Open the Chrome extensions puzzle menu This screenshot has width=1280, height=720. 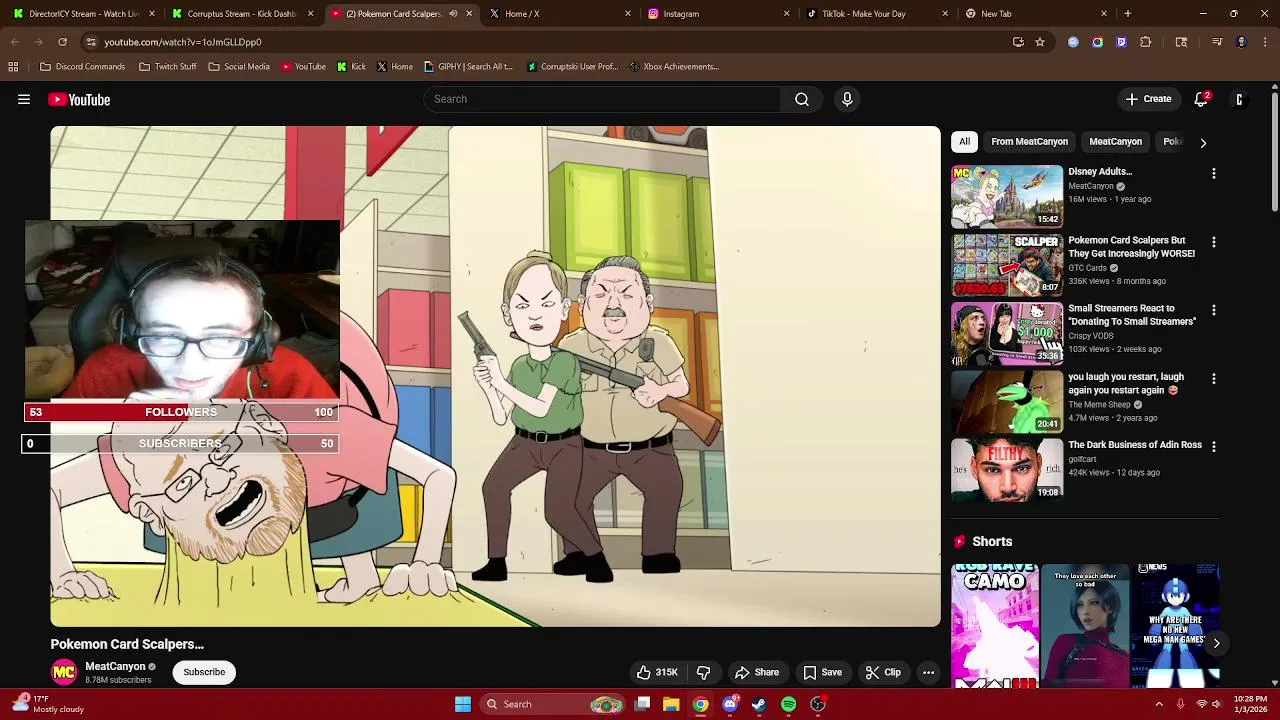(1146, 42)
